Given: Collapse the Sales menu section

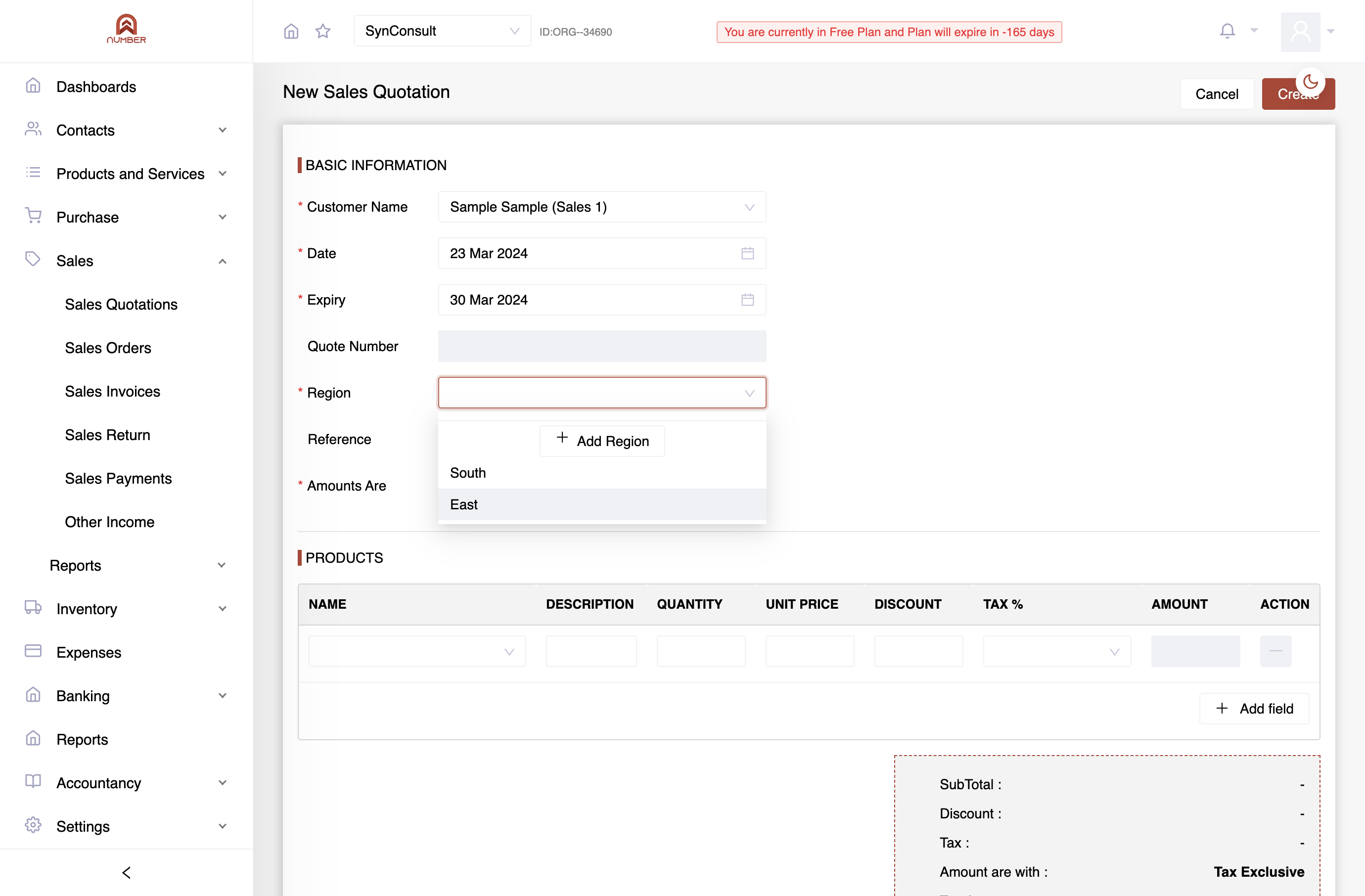Looking at the screenshot, I should tap(126, 261).
